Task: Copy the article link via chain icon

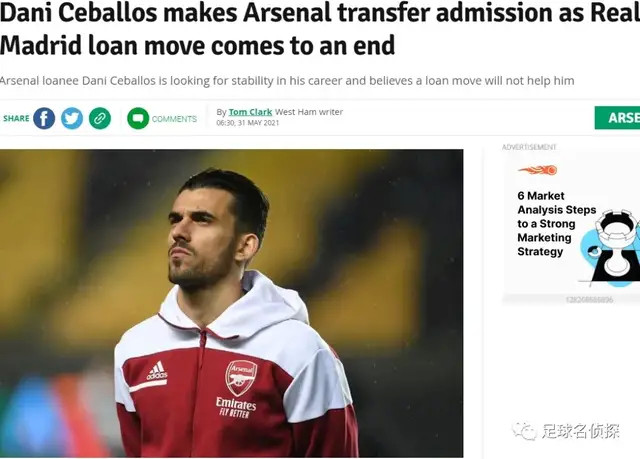Action: coord(99,119)
